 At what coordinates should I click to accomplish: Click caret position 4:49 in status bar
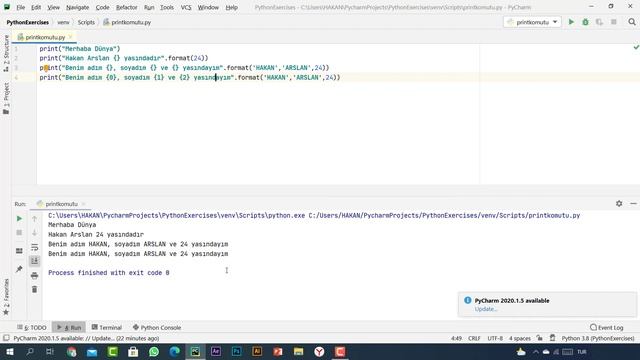456,338
